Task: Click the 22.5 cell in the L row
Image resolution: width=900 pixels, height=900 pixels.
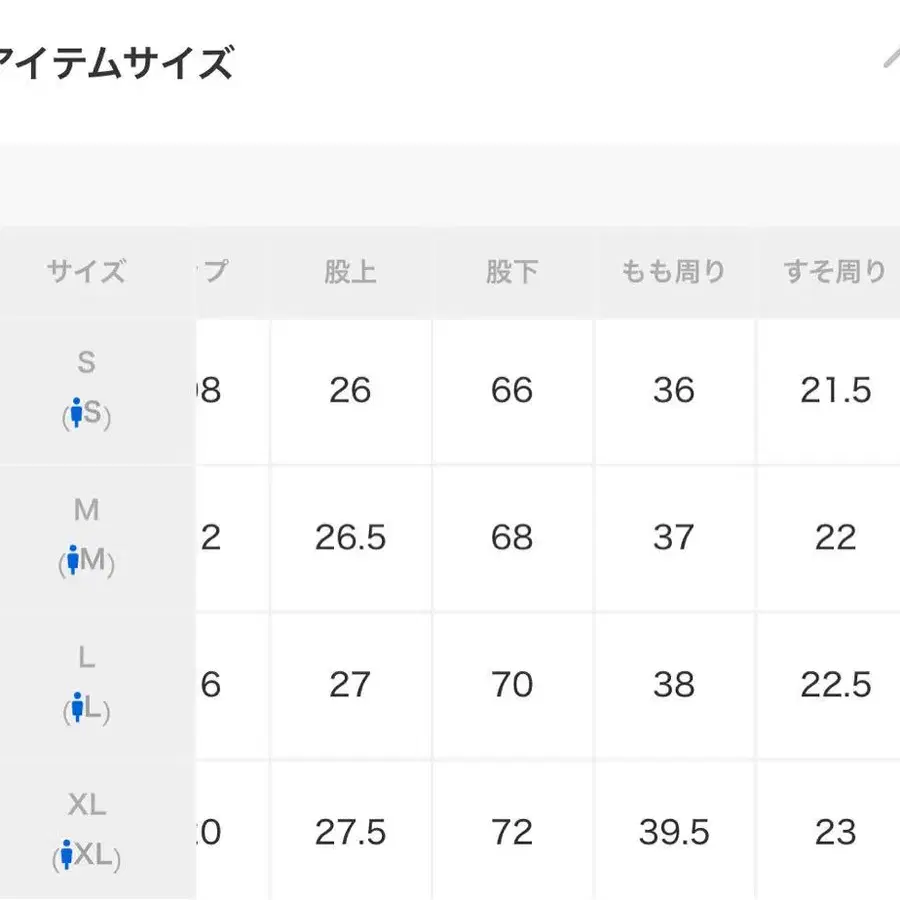Action: (x=835, y=685)
